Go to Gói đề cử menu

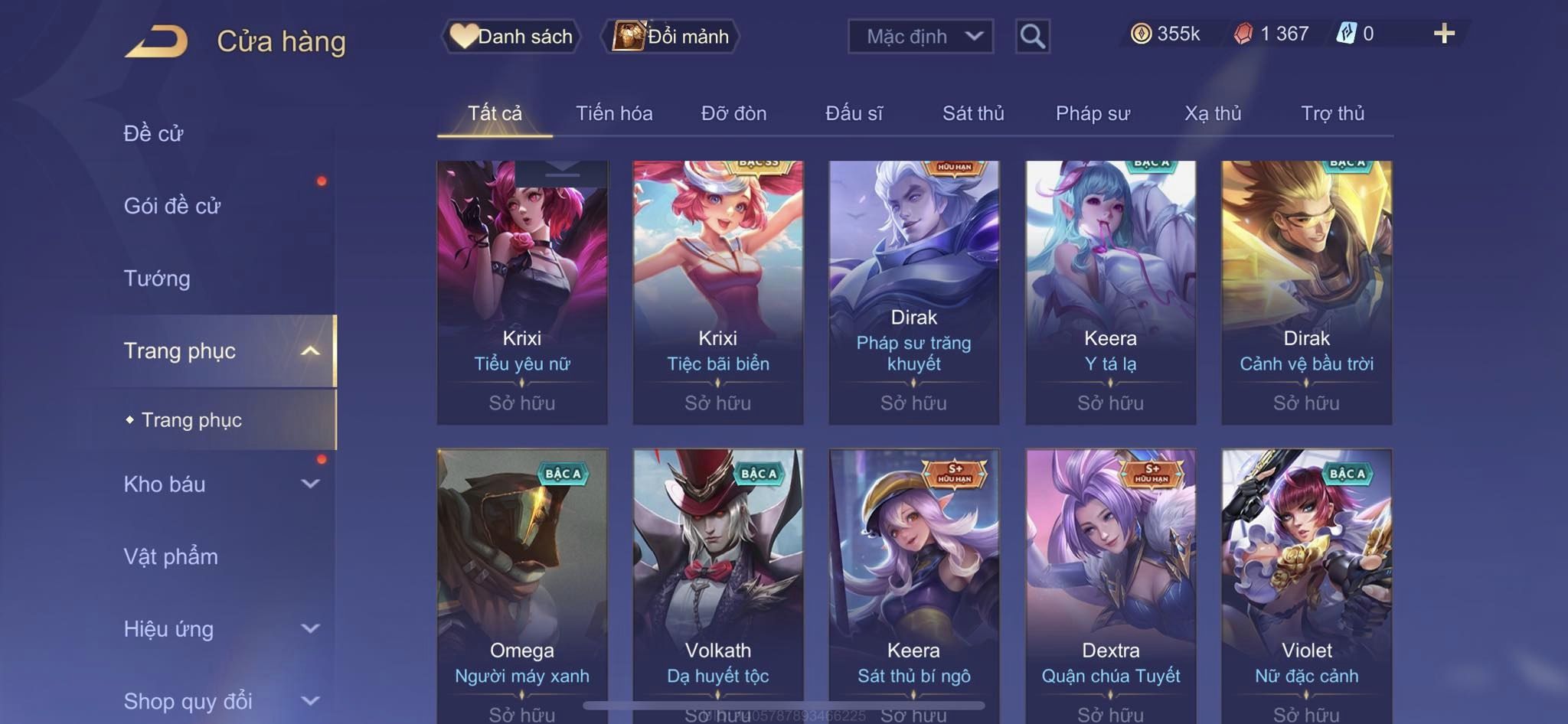(172, 206)
